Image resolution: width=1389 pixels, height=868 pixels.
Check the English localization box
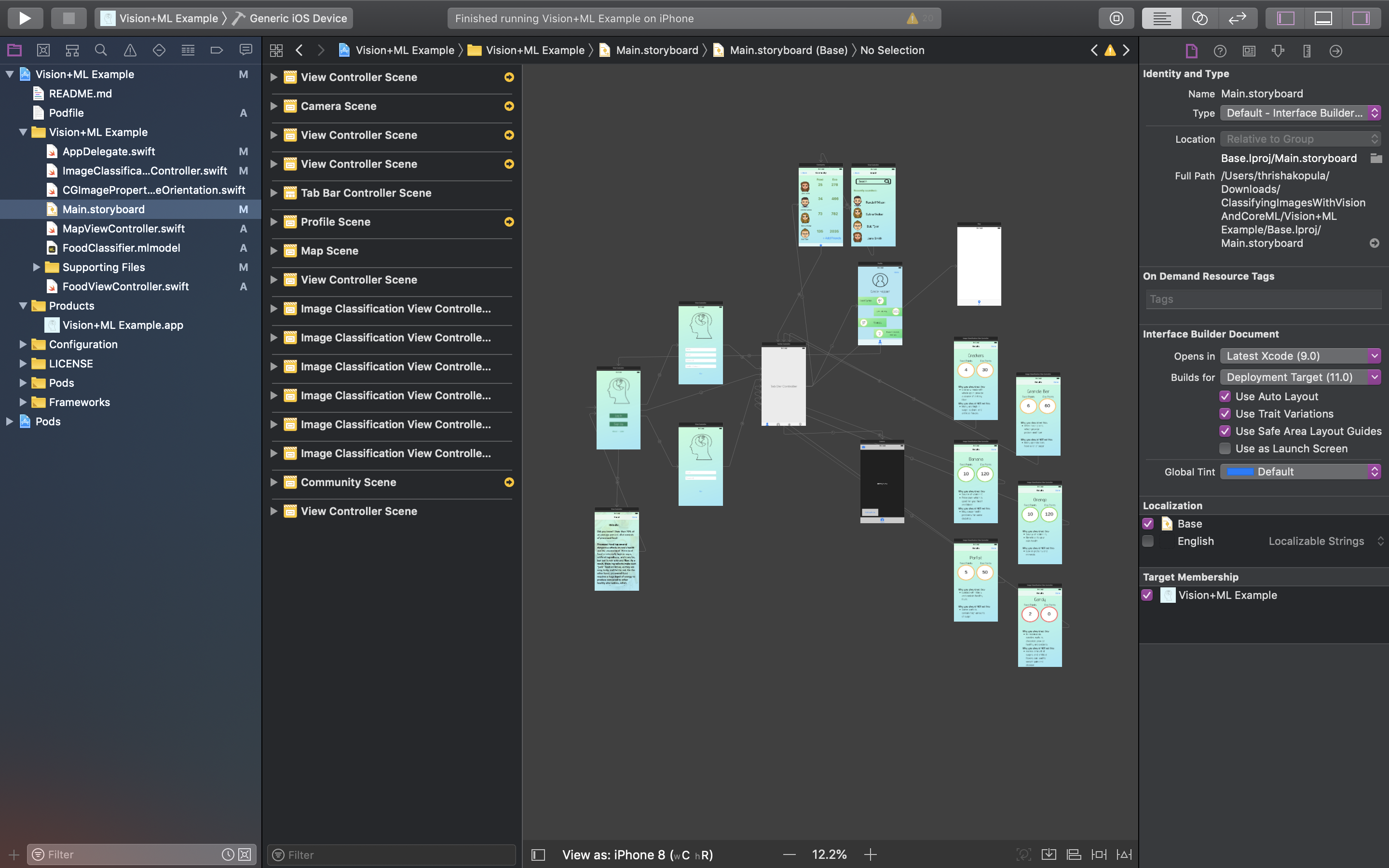(x=1148, y=541)
